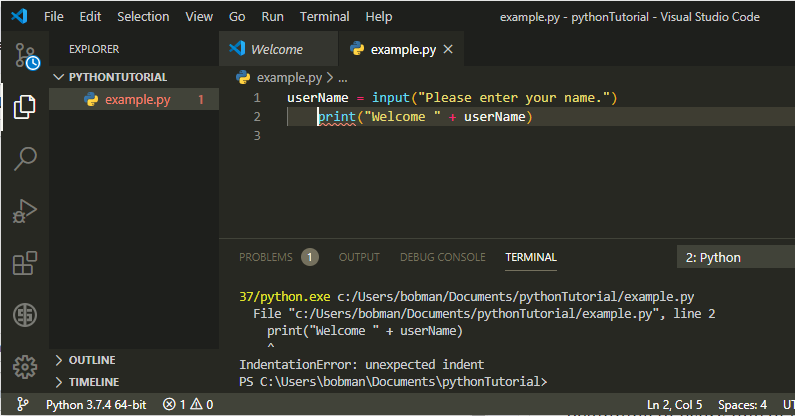Click the EXPLORER panel title

94,49
